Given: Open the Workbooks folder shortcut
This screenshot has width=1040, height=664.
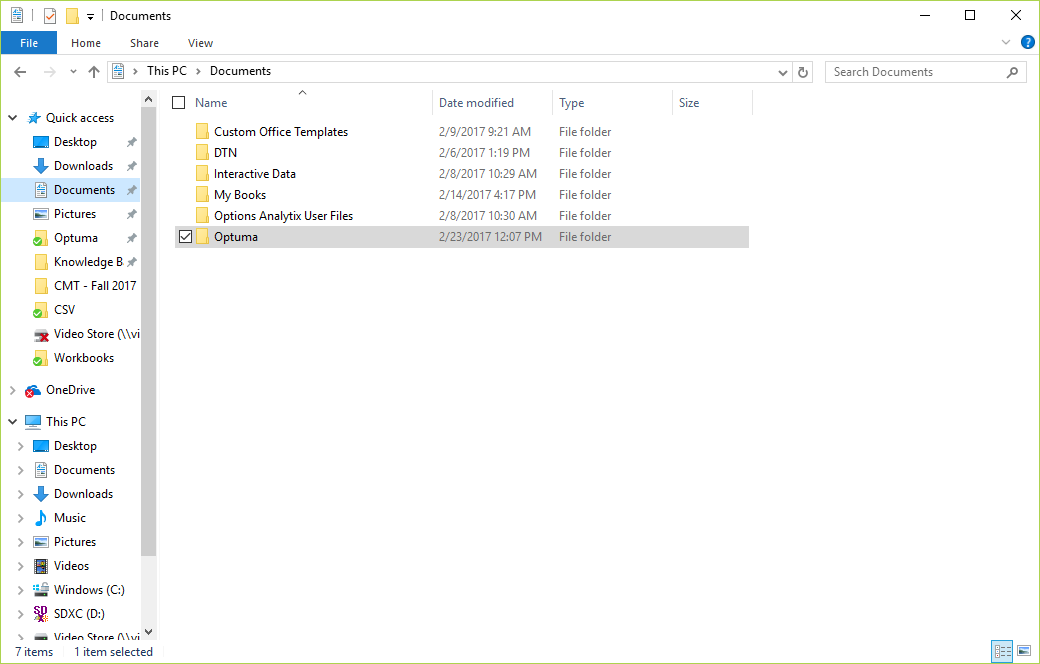Looking at the screenshot, I should pyautogui.click(x=84, y=358).
